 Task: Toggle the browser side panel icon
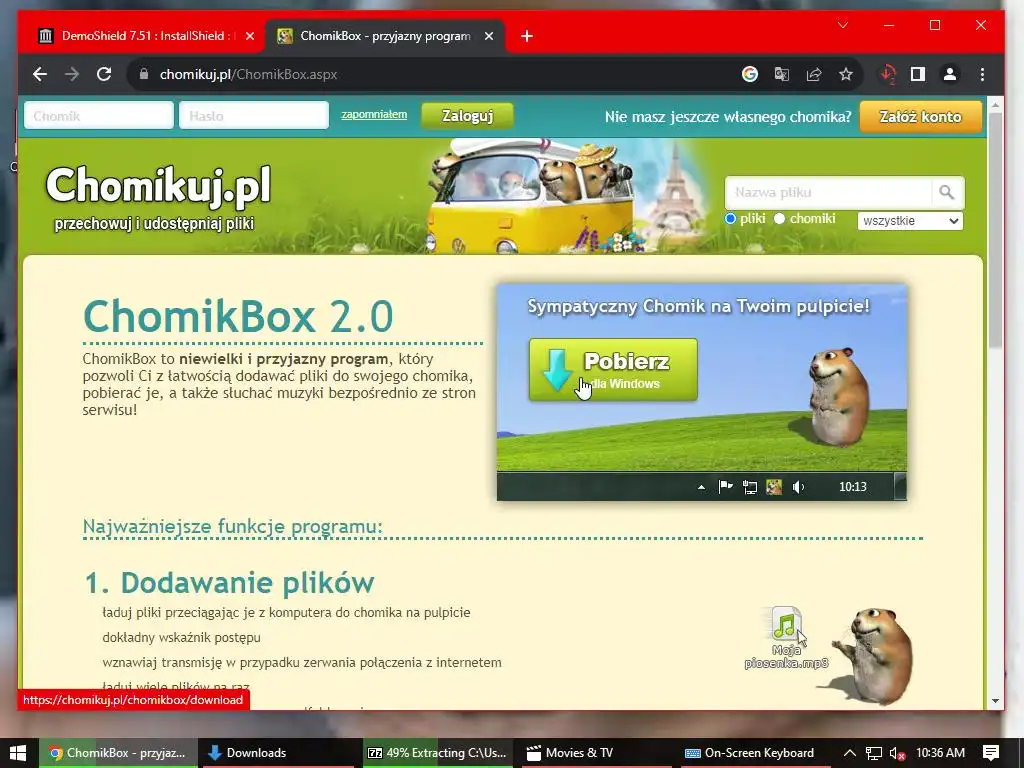918,74
